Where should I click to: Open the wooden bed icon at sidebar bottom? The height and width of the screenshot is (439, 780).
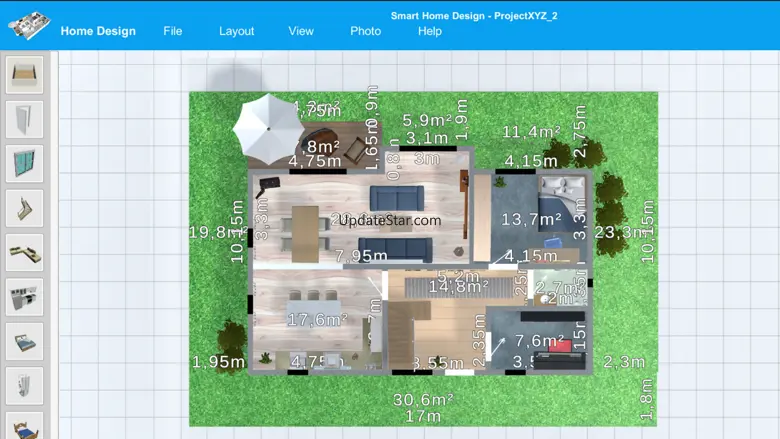pyautogui.click(x=24, y=426)
